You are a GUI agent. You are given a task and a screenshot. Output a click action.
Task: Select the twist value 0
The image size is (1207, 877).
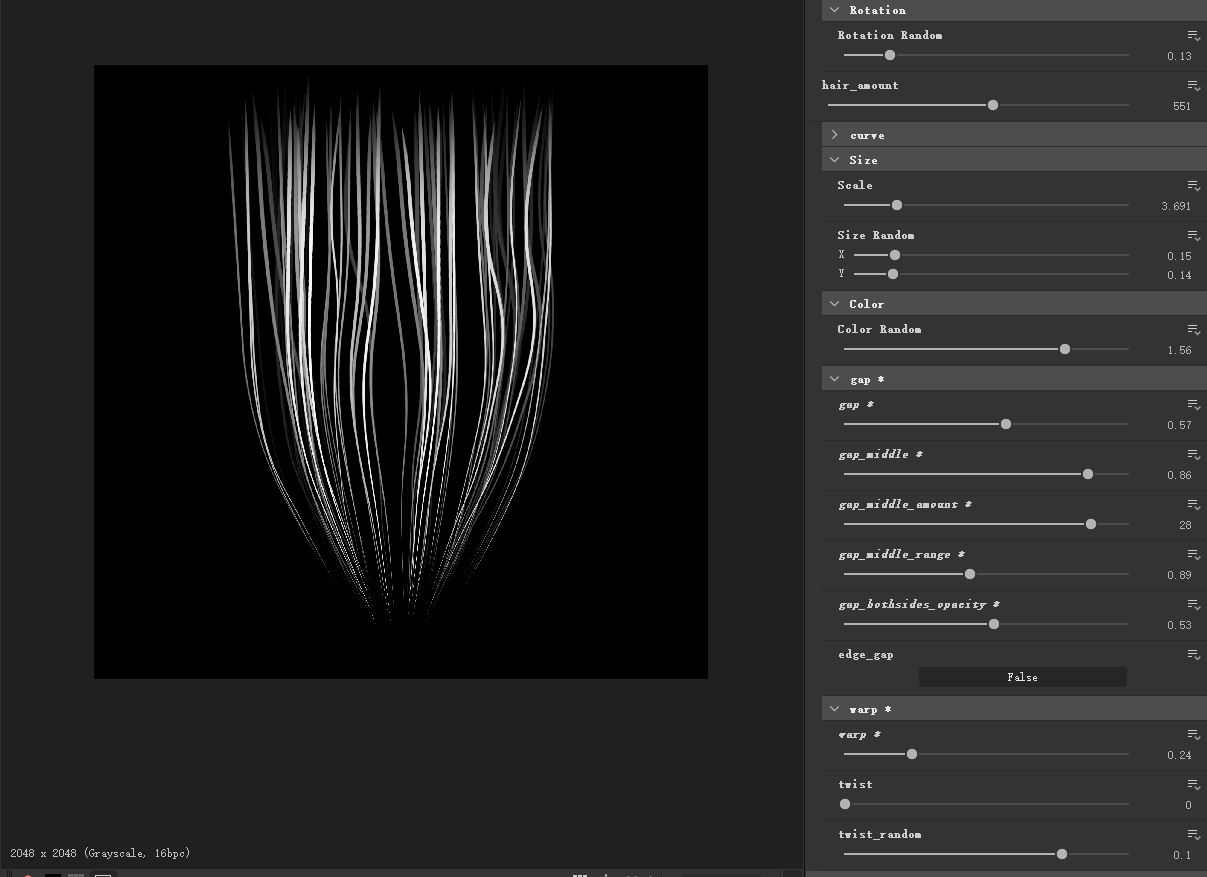tap(1188, 805)
